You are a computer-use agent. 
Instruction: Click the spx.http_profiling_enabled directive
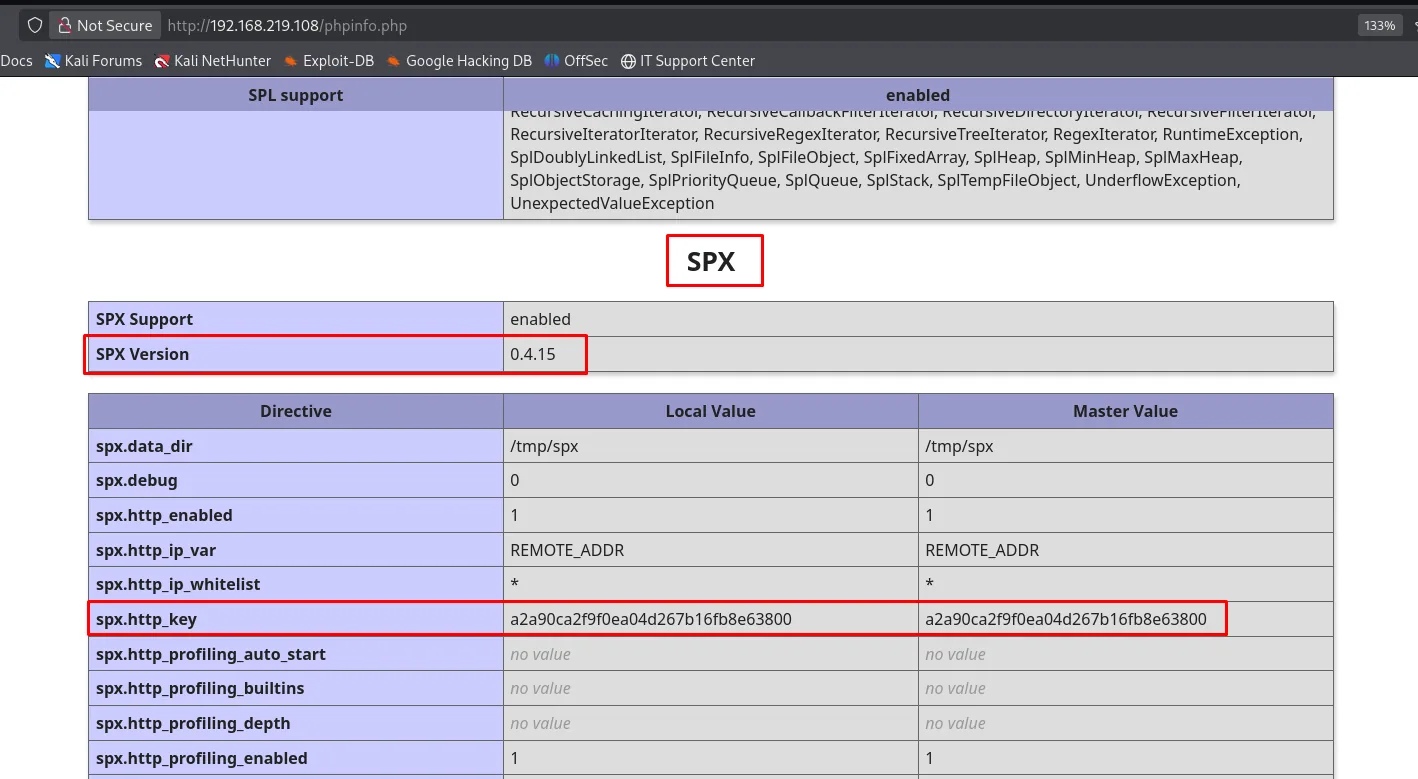(x=202, y=758)
